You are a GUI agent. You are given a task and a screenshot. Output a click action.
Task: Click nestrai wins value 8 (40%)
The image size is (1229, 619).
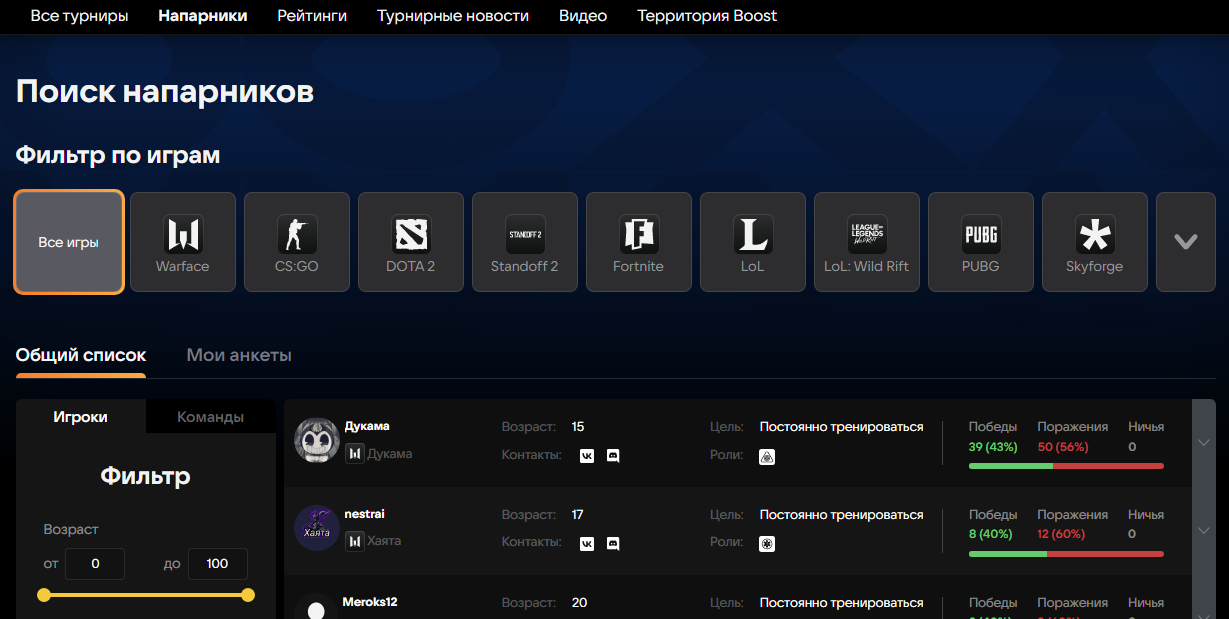(990, 534)
